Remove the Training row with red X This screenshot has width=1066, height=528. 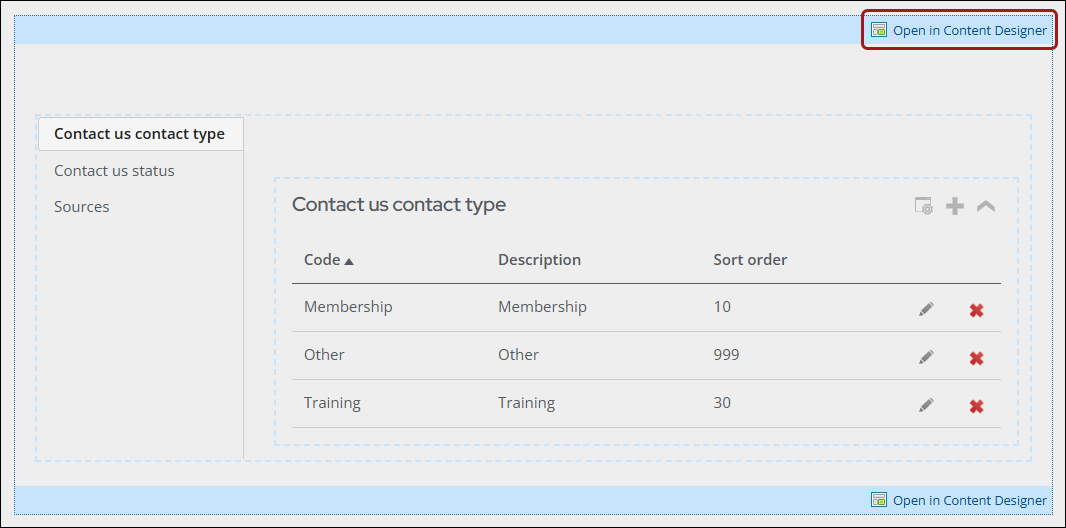pos(976,406)
